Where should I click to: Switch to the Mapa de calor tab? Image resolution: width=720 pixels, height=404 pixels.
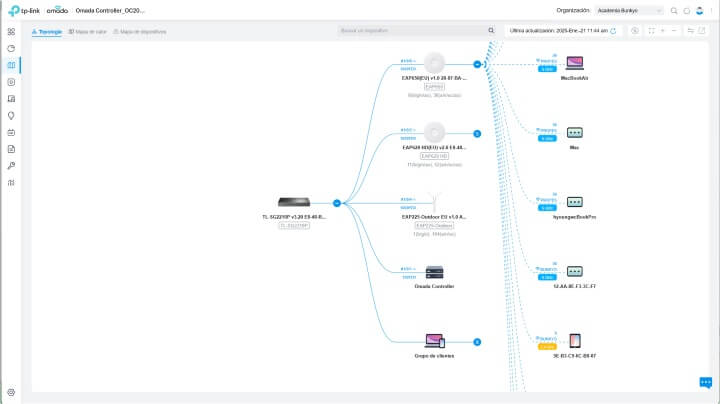click(x=87, y=32)
